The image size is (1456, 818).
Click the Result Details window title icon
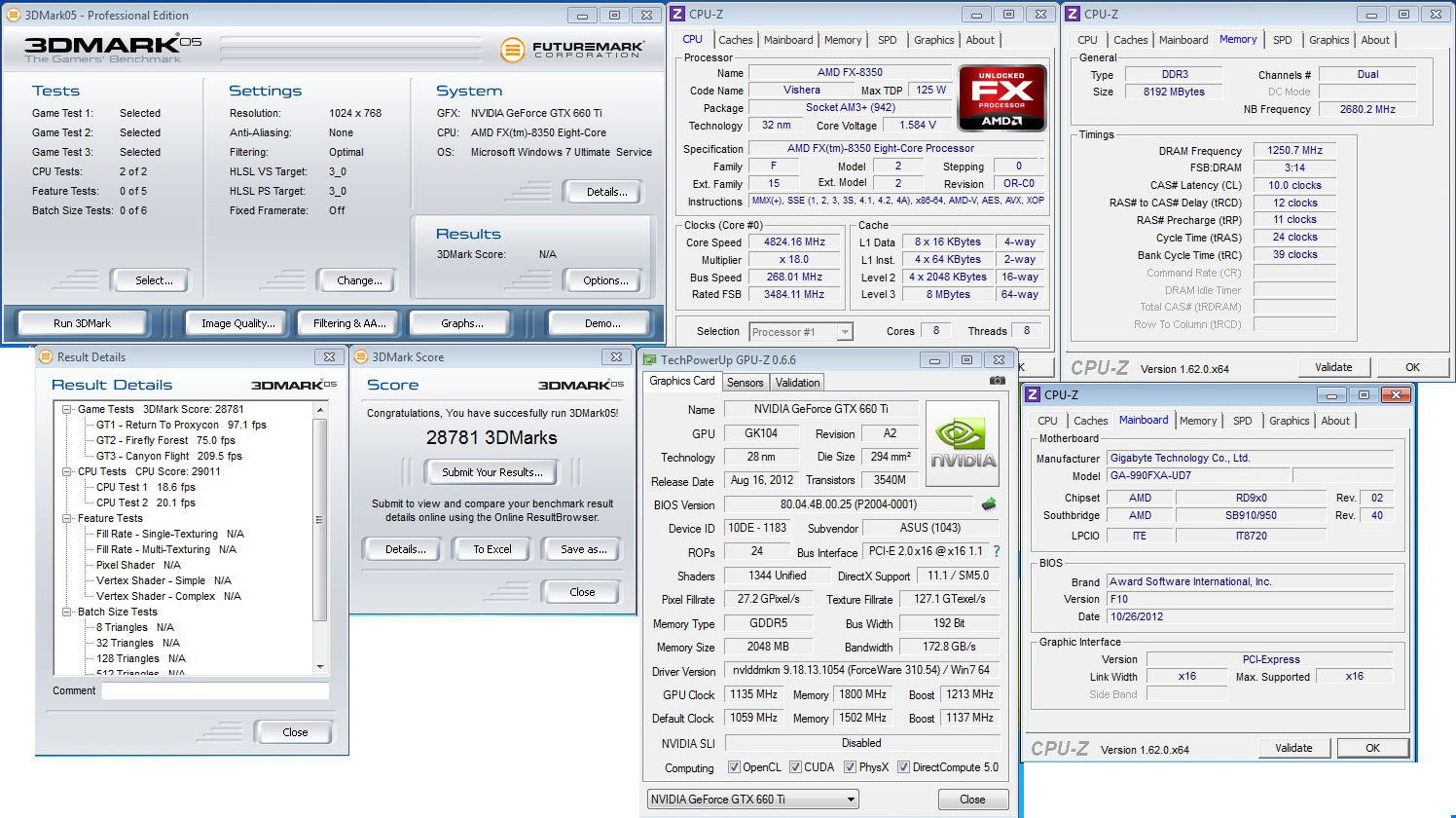45,356
